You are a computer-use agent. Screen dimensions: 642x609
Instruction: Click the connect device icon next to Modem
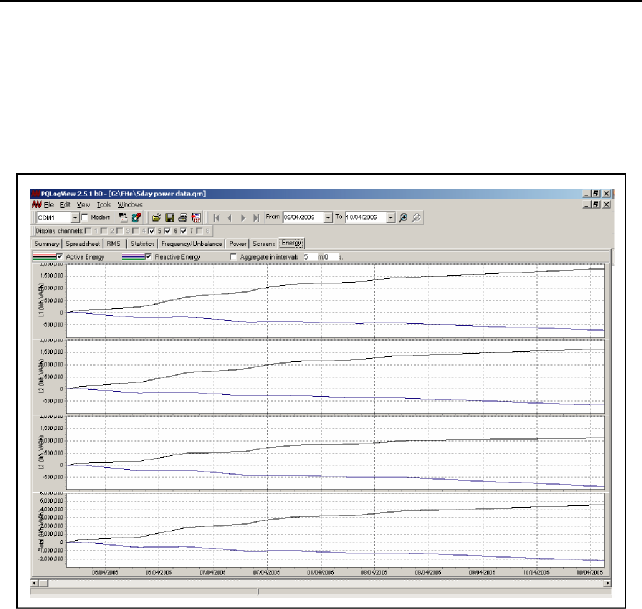123,217
